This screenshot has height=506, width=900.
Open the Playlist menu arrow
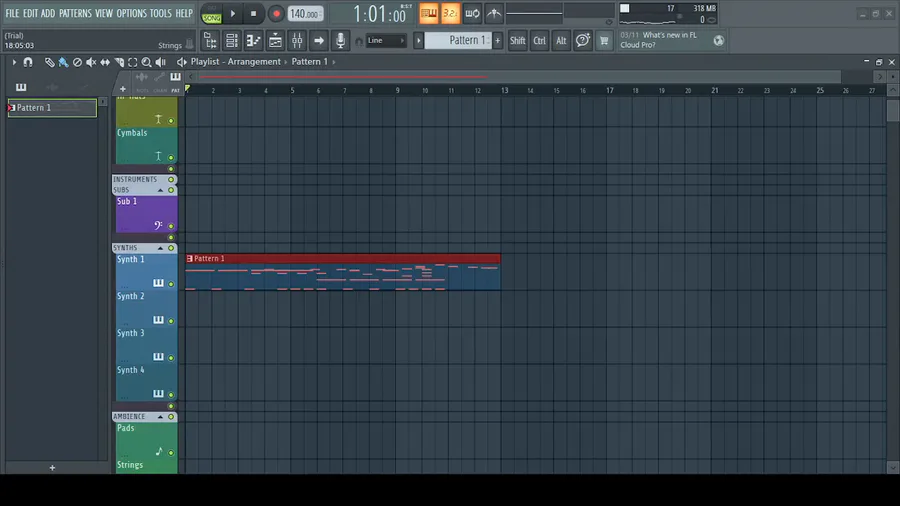(14, 62)
